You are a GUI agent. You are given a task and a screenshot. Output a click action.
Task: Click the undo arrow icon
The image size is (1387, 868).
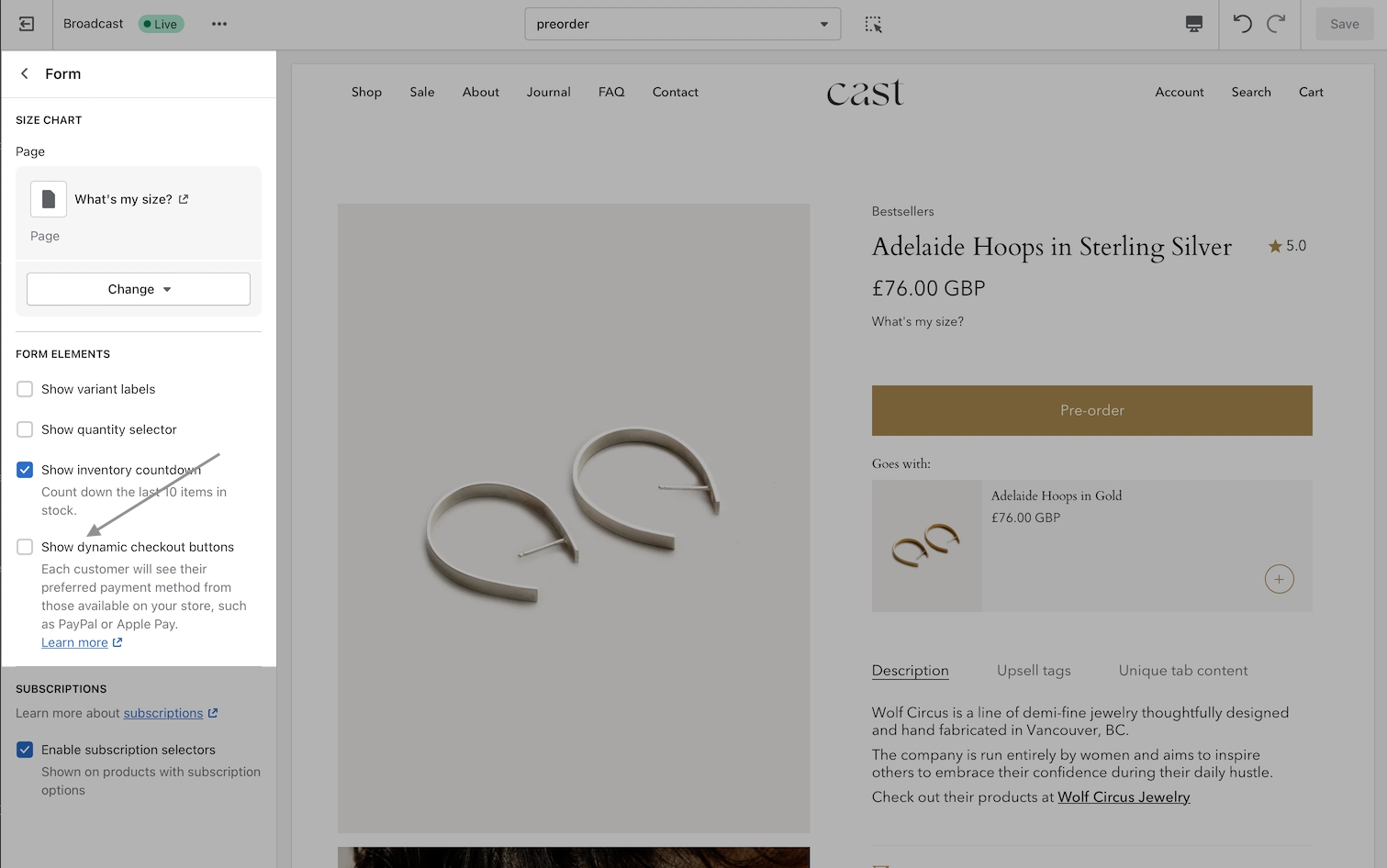(x=1242, y=24)
